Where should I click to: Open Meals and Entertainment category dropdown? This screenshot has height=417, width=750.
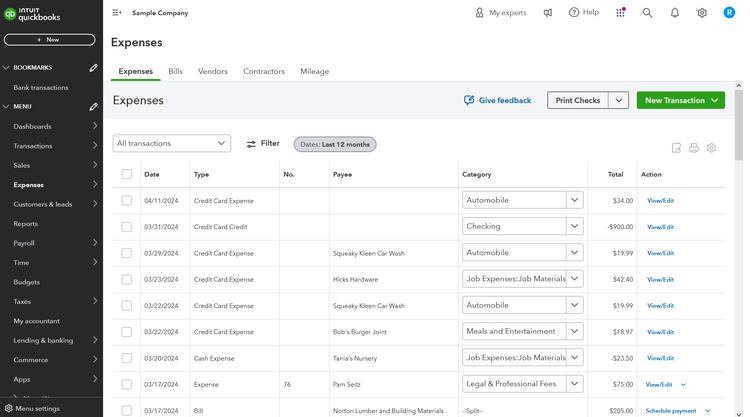(574, 331)
